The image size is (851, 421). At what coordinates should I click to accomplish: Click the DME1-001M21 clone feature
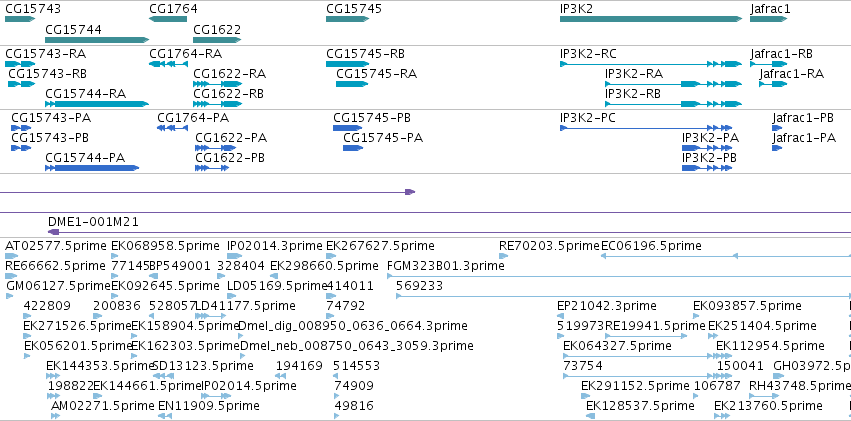[x=449, y=232]
